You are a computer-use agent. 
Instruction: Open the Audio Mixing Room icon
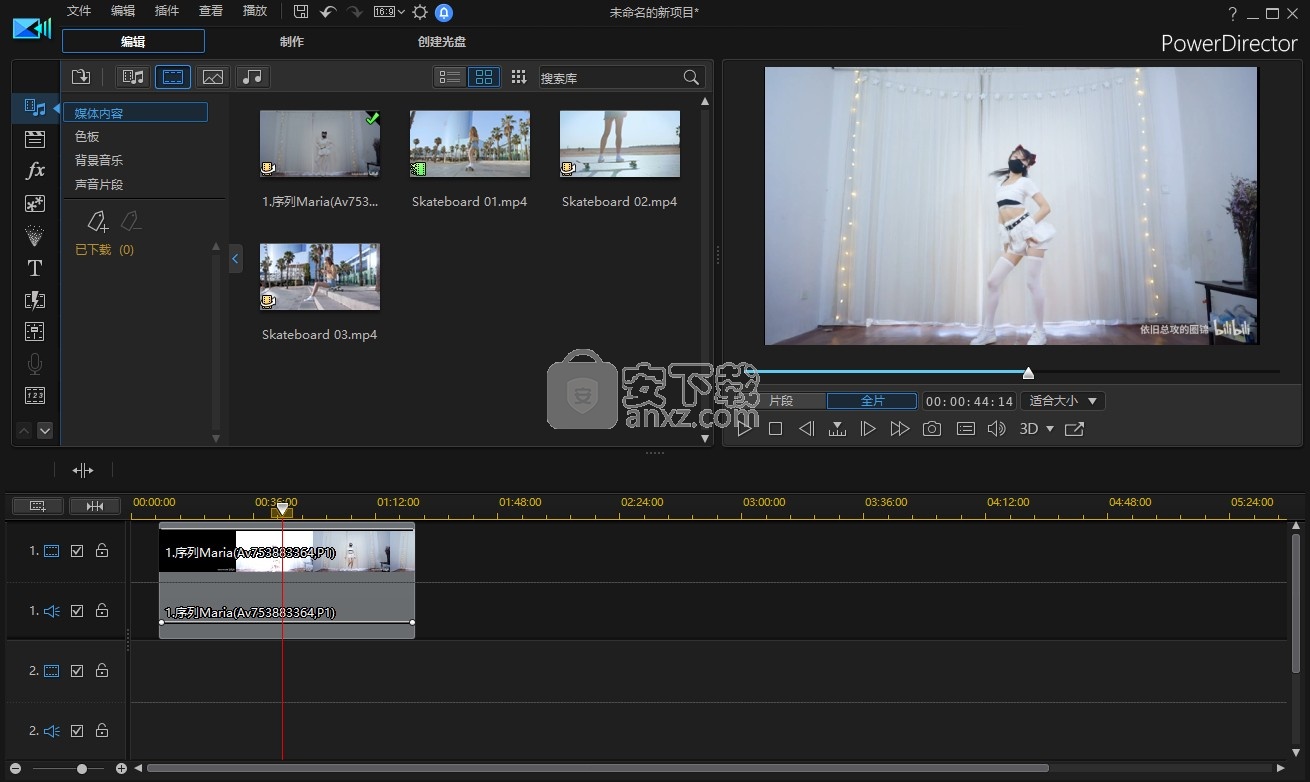[x=35, y=332]
